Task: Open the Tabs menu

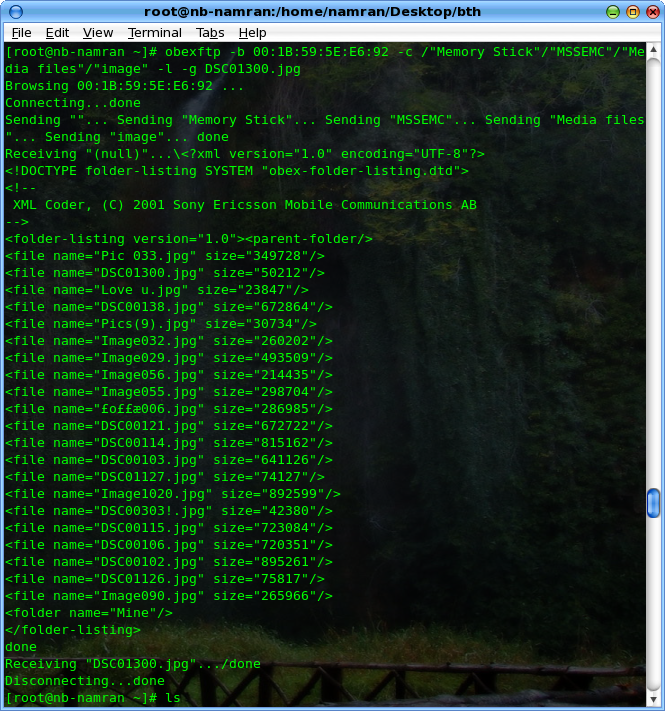Action: pyautogui.click(x=210, y=33)
